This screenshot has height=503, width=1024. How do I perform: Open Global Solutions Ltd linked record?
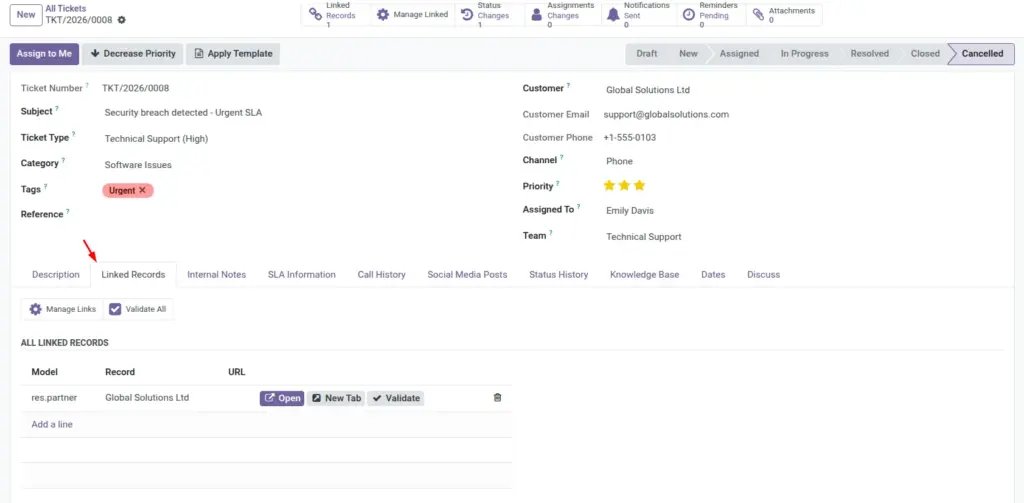tap(282, 398)
